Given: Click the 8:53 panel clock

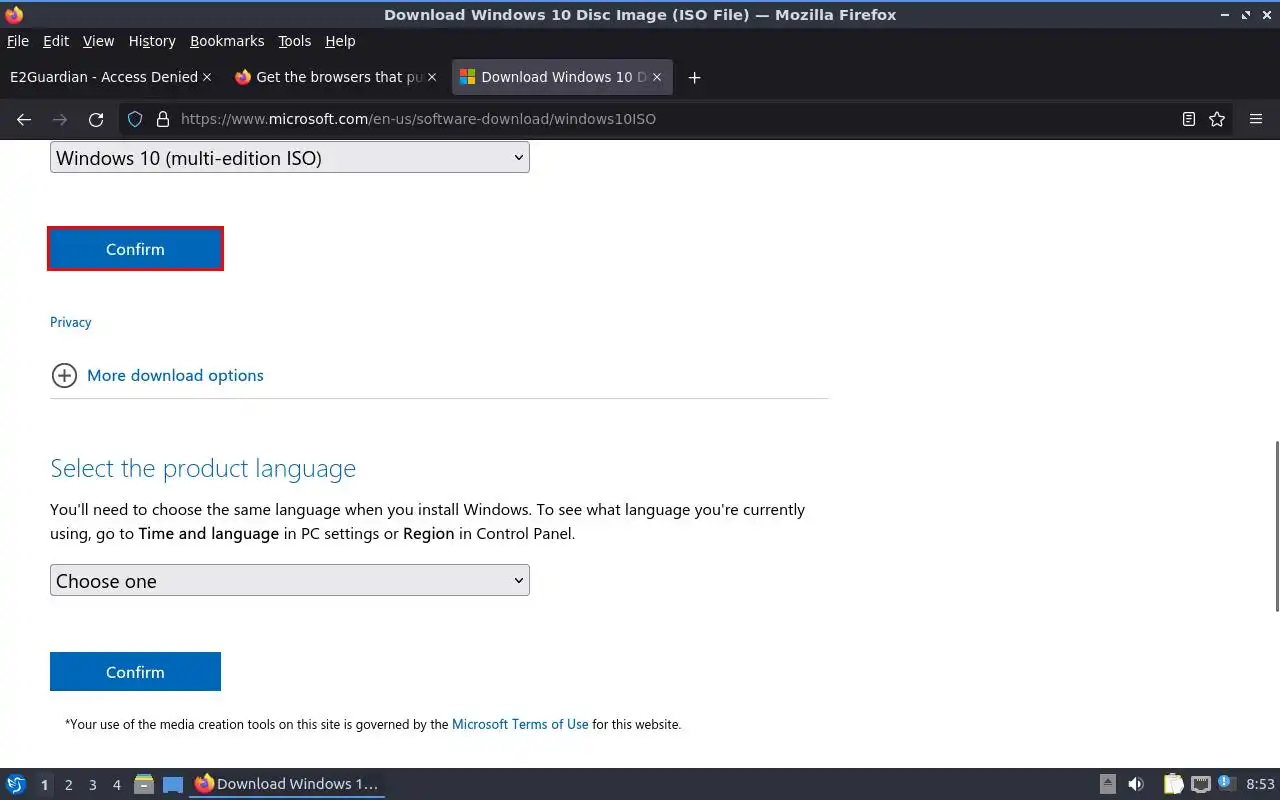Looking at the screenshot, I should click(1260, 784).
